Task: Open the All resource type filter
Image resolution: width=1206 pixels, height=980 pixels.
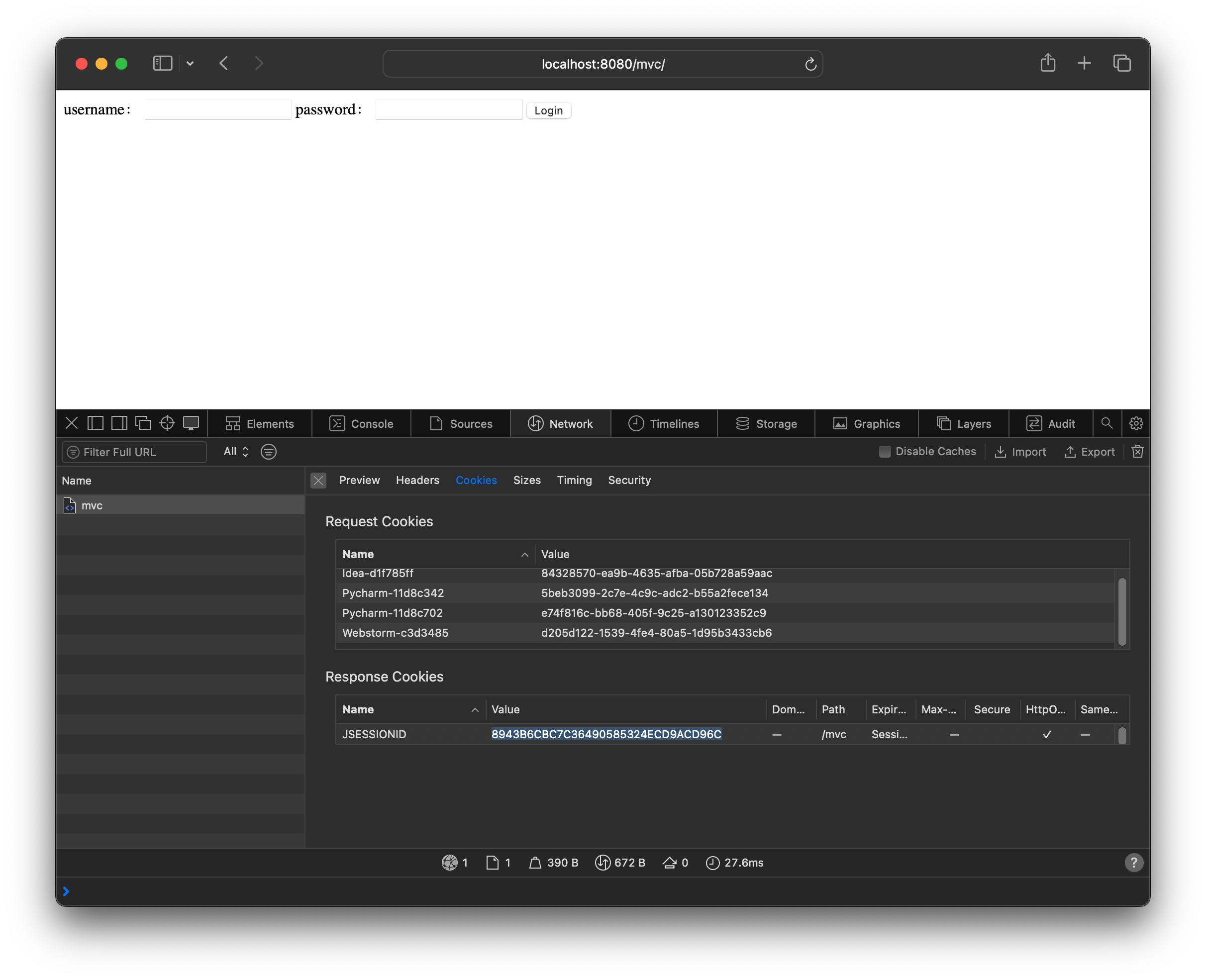Action: tap(235, 451)
